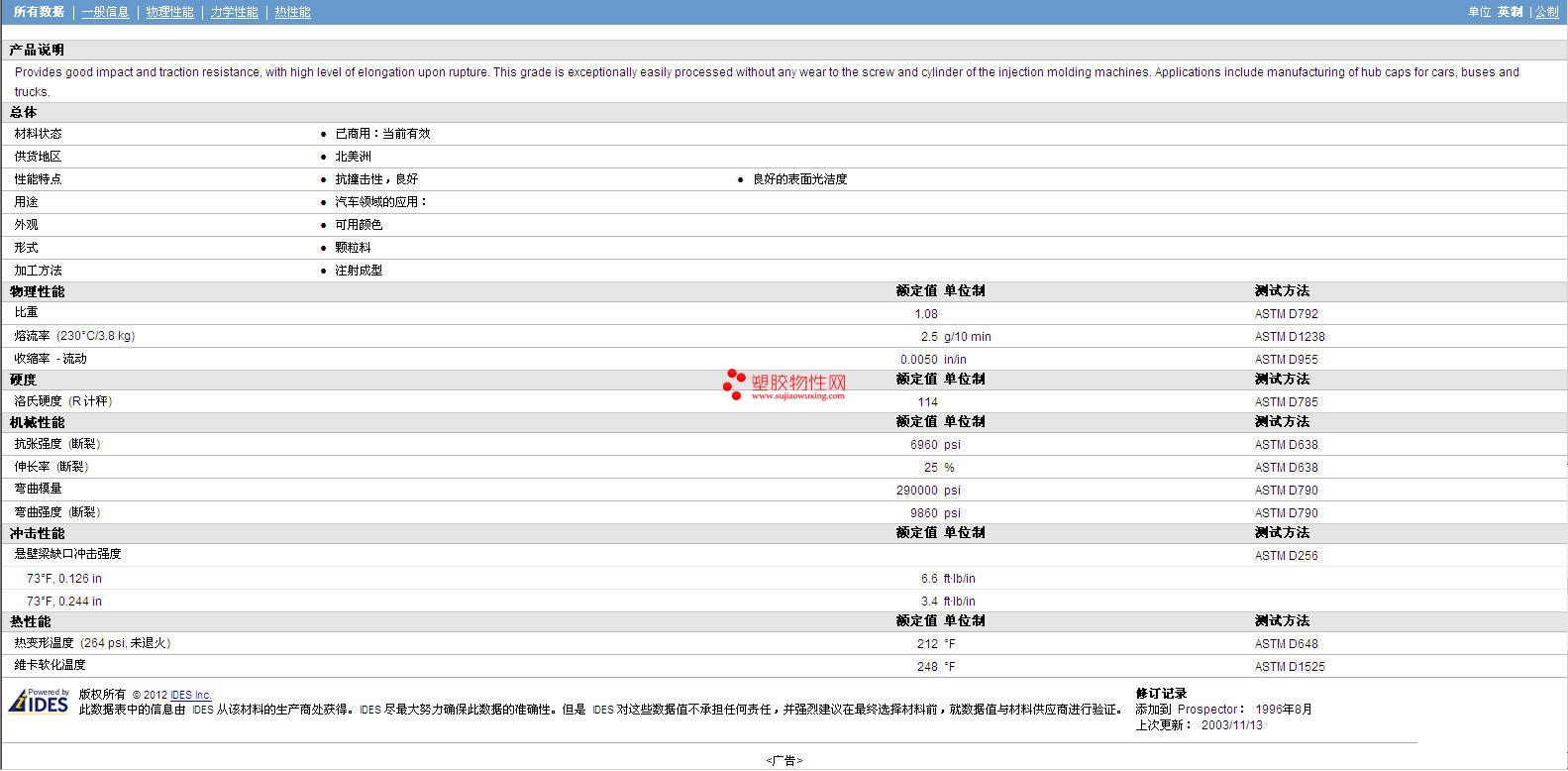
Task: Select the melt flow value 2.5
Action: [928, 337]
